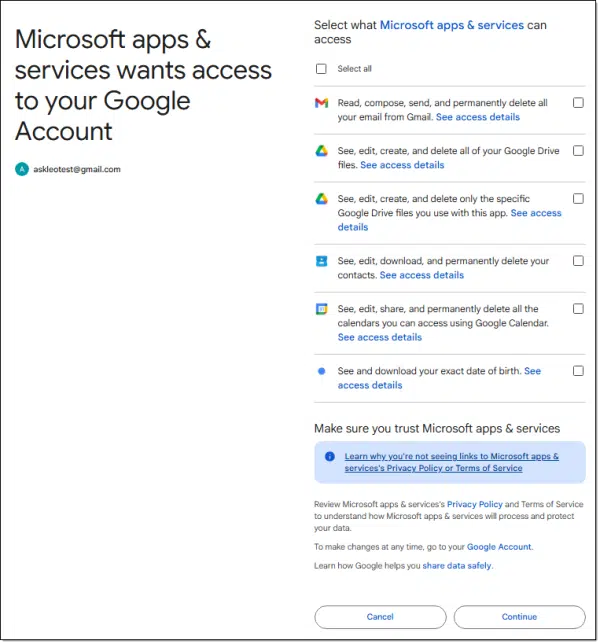
Task: Click the Drive icon beside 'only the specific Google Drive files'
Action: tap(322, 199)
